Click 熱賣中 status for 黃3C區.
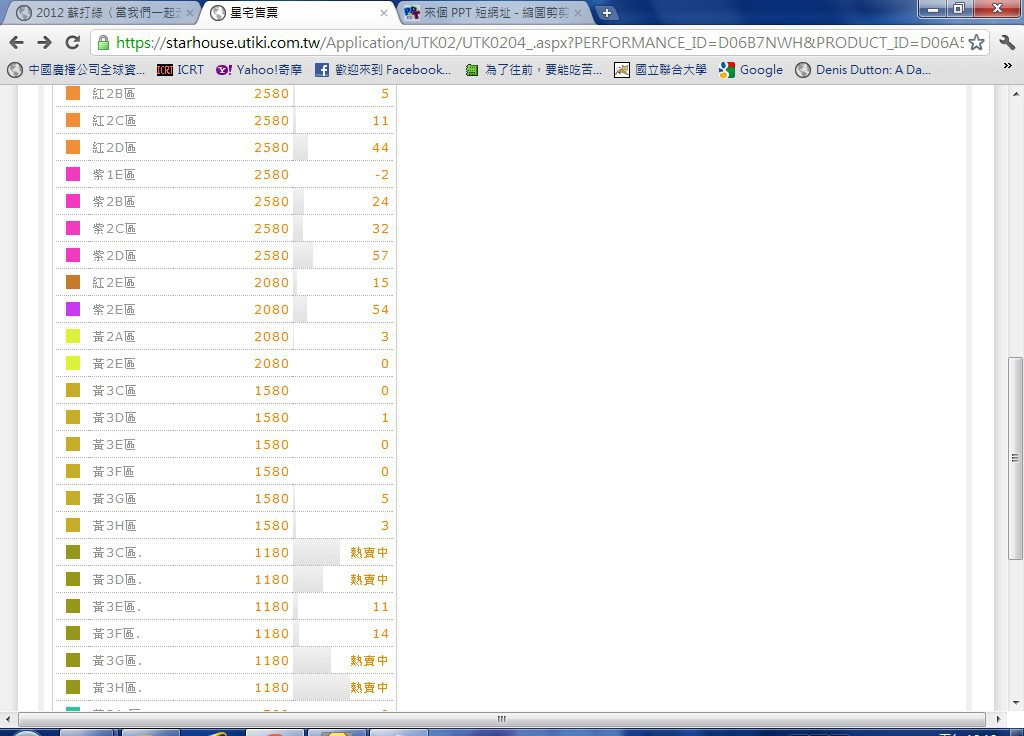This screenshot has height=736, width=1024. (x=369, y=552)
